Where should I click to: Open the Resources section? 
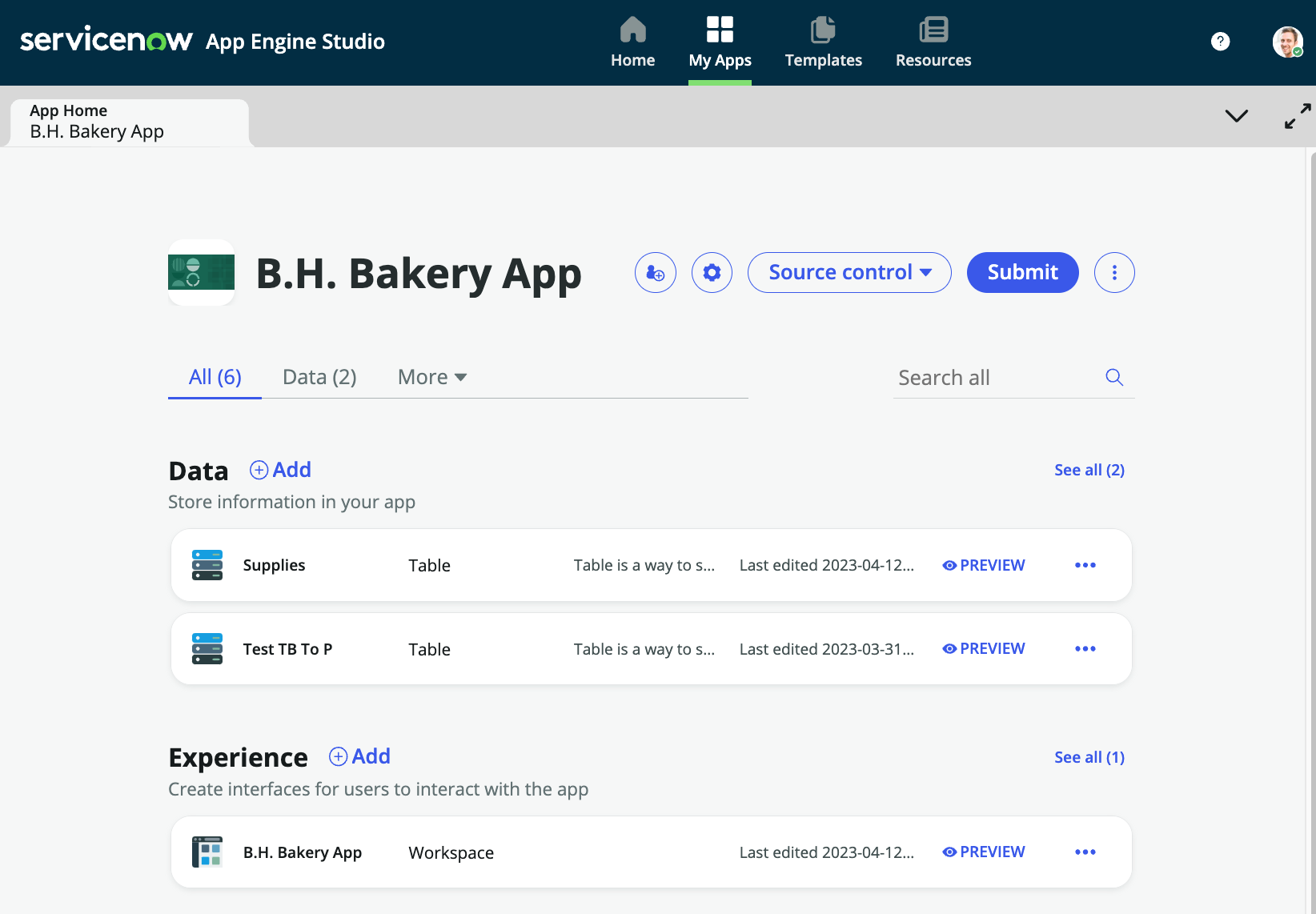[x=933, y=42]
